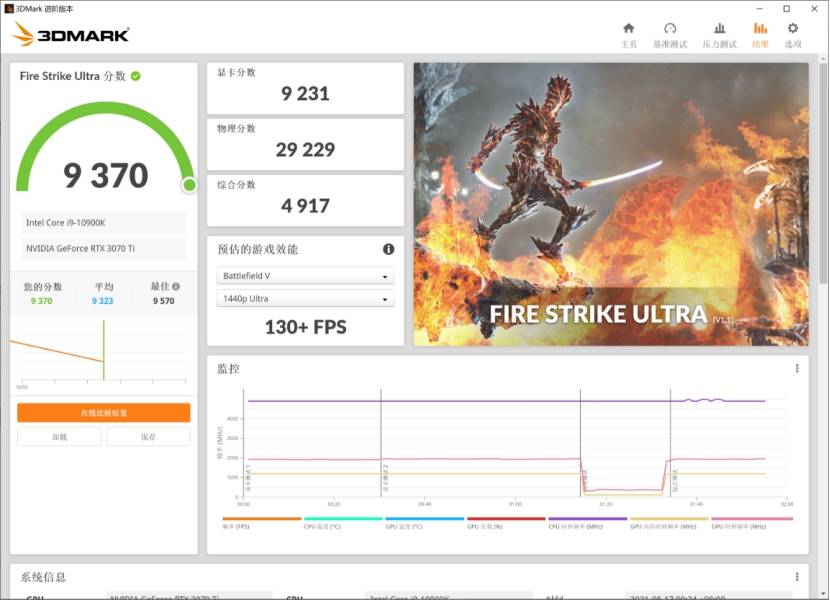Screen dimensions: 830x600
Task: Click the Intel Core i9-10900K field
Action: pos(104,223)
